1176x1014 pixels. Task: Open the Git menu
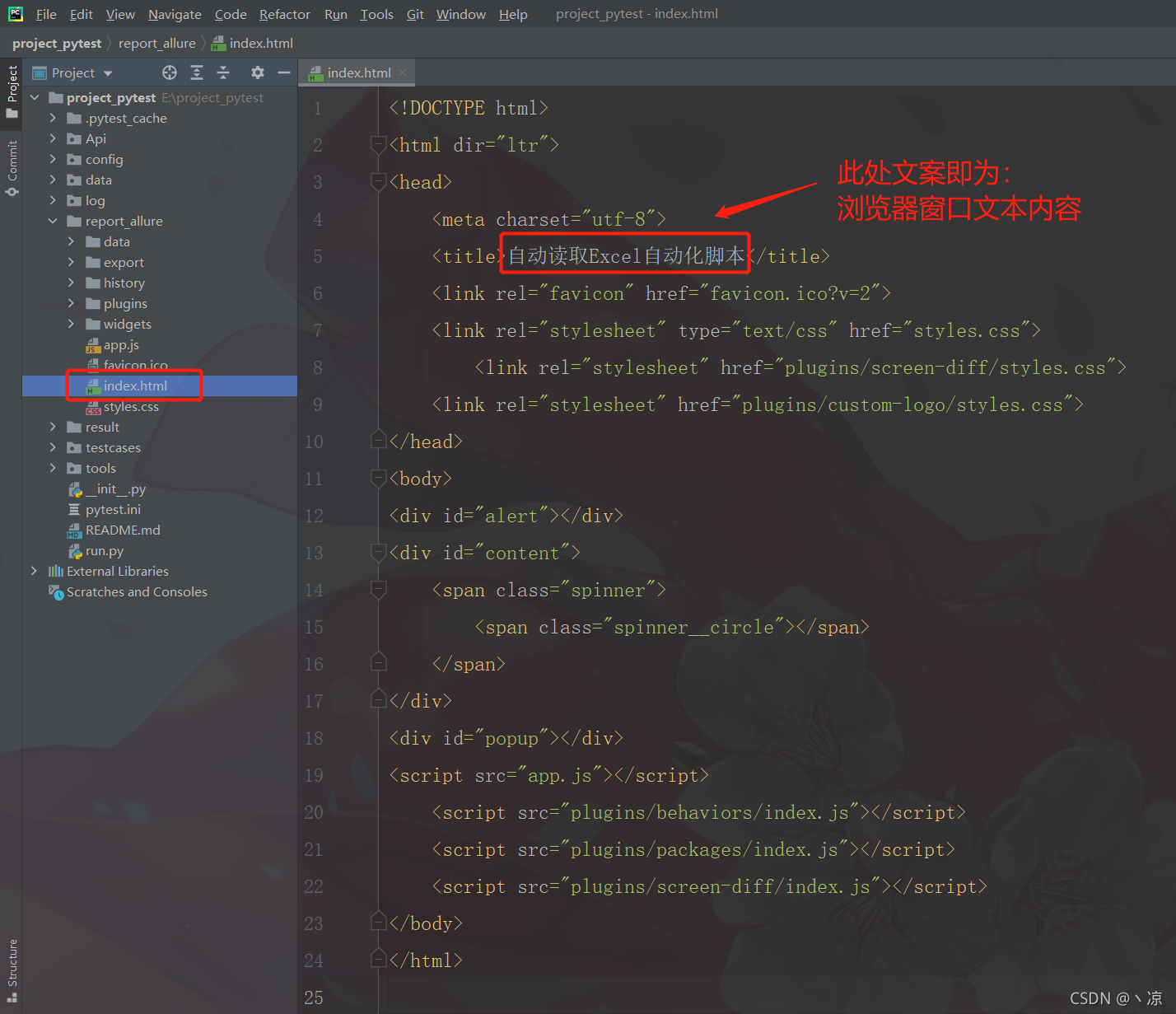(x=415, y=14)
